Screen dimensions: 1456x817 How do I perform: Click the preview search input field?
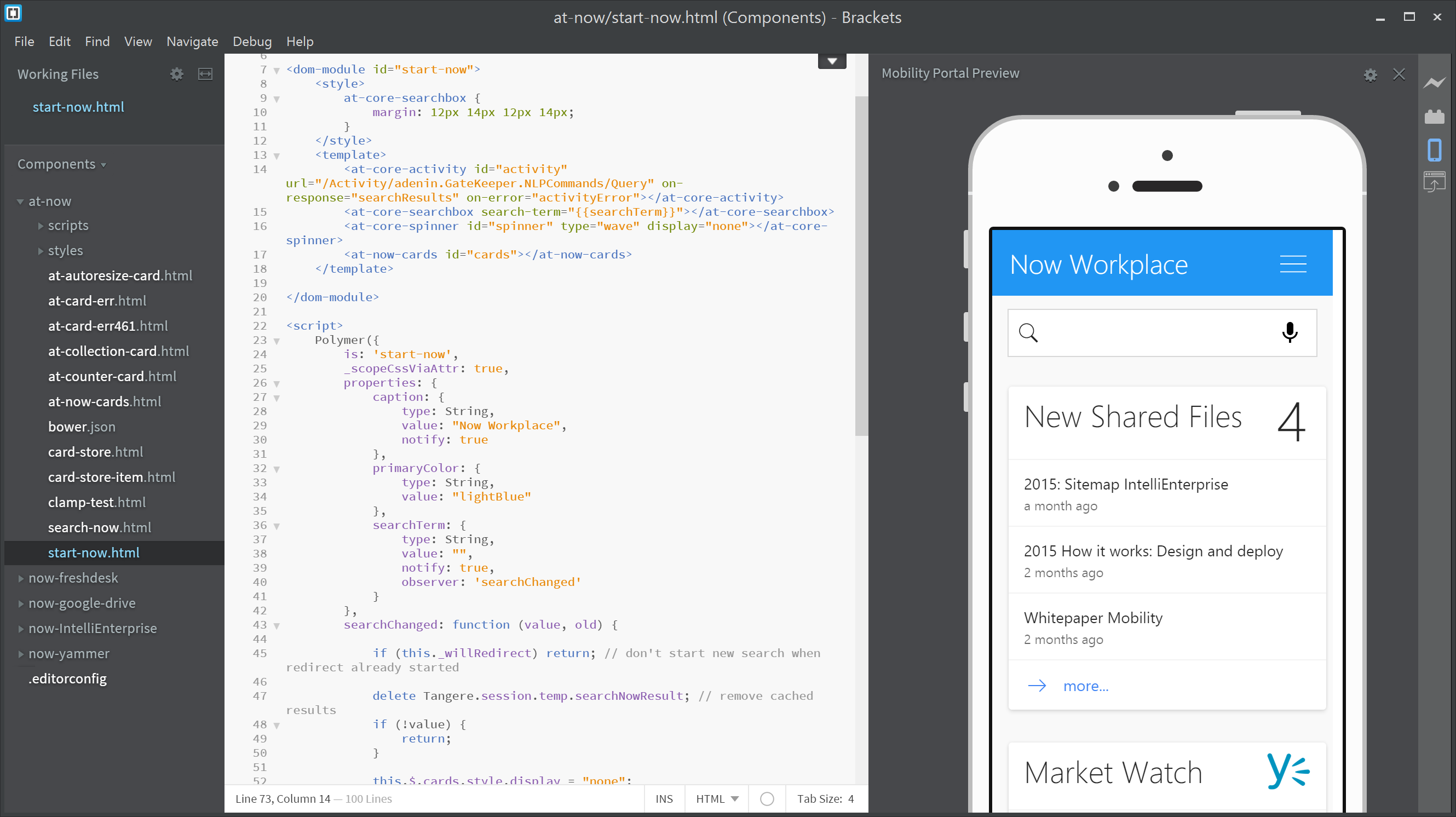(x=1159, y=332)
